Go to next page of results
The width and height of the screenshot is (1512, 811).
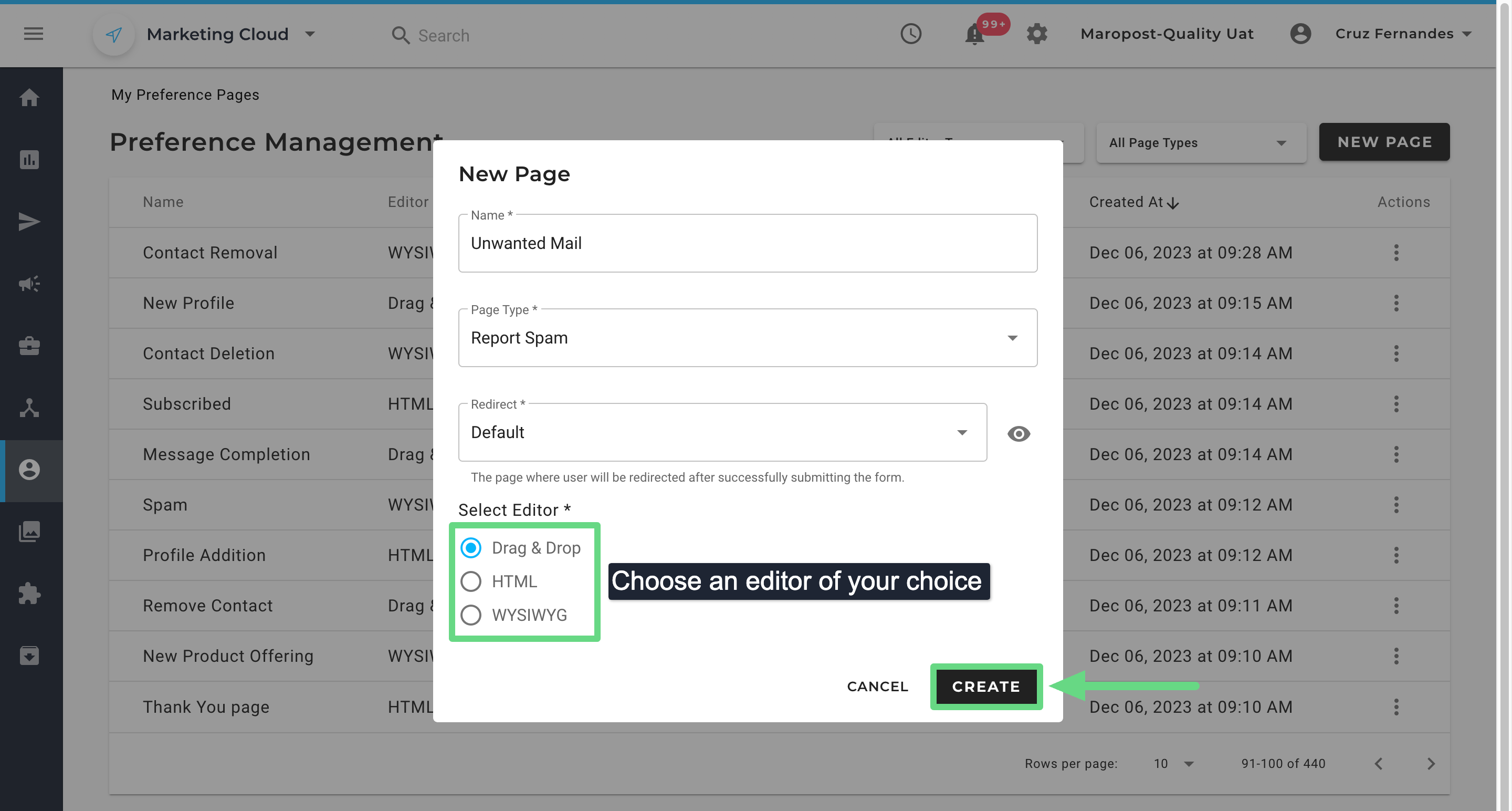(x=1431, y=763)
